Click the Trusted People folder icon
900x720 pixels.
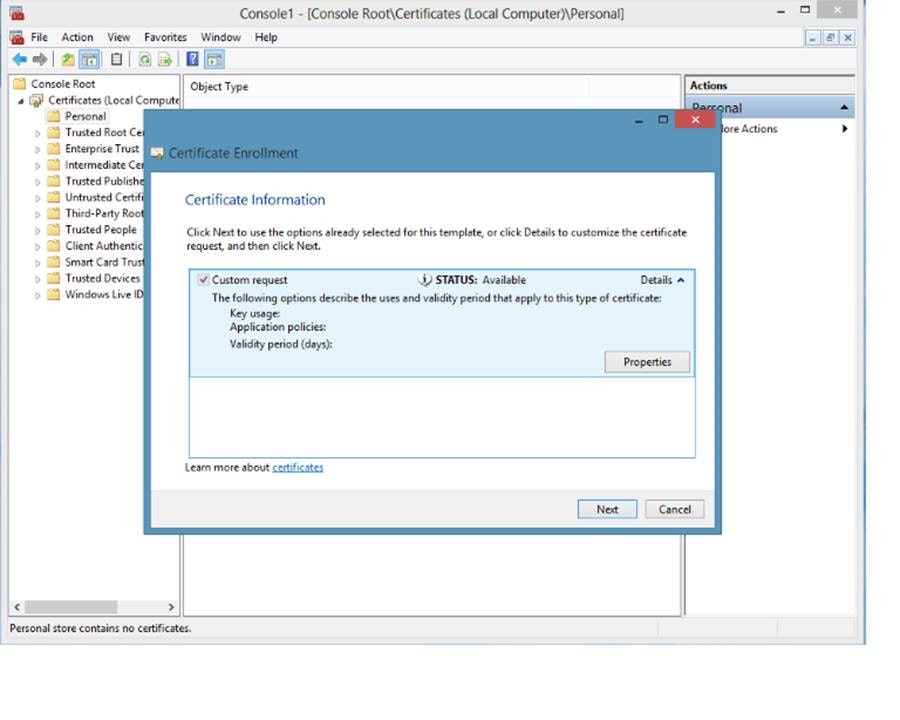53,230
